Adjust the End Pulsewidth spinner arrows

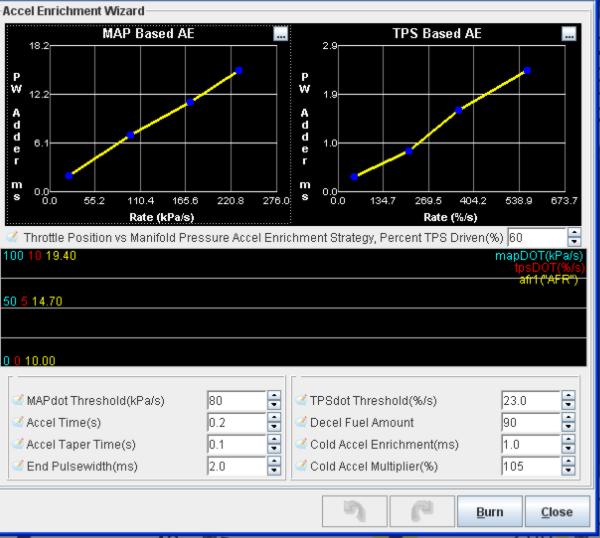click(x=274, y=466)
